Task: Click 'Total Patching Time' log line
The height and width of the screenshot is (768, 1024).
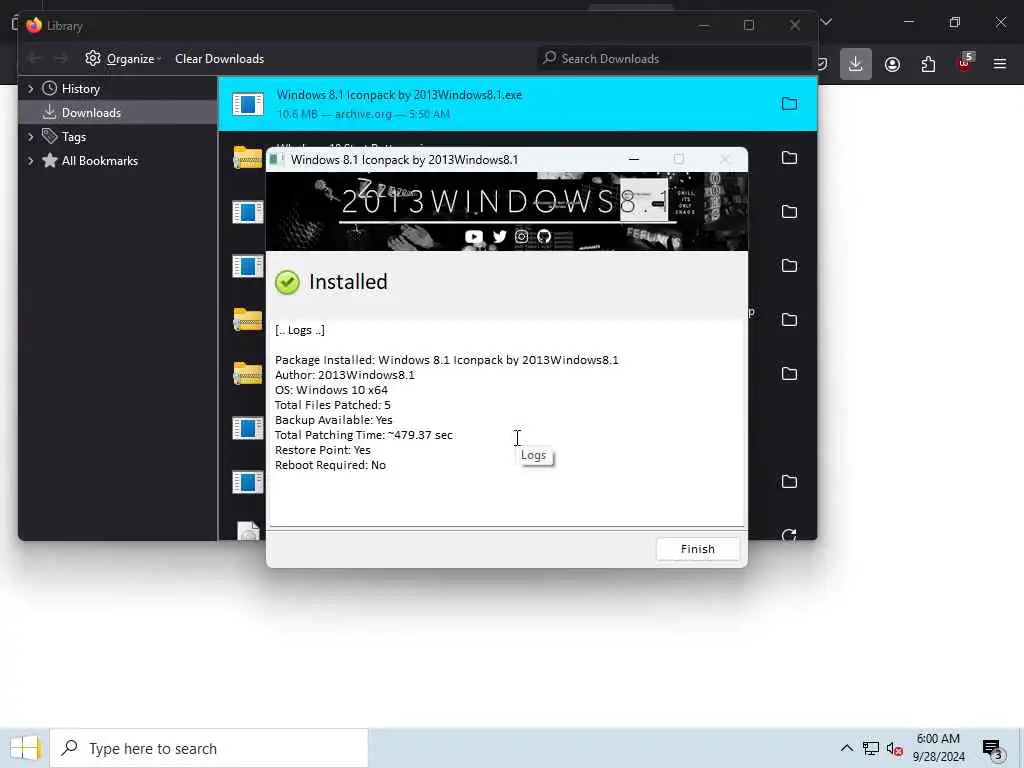Action: [x=364, y=435]
